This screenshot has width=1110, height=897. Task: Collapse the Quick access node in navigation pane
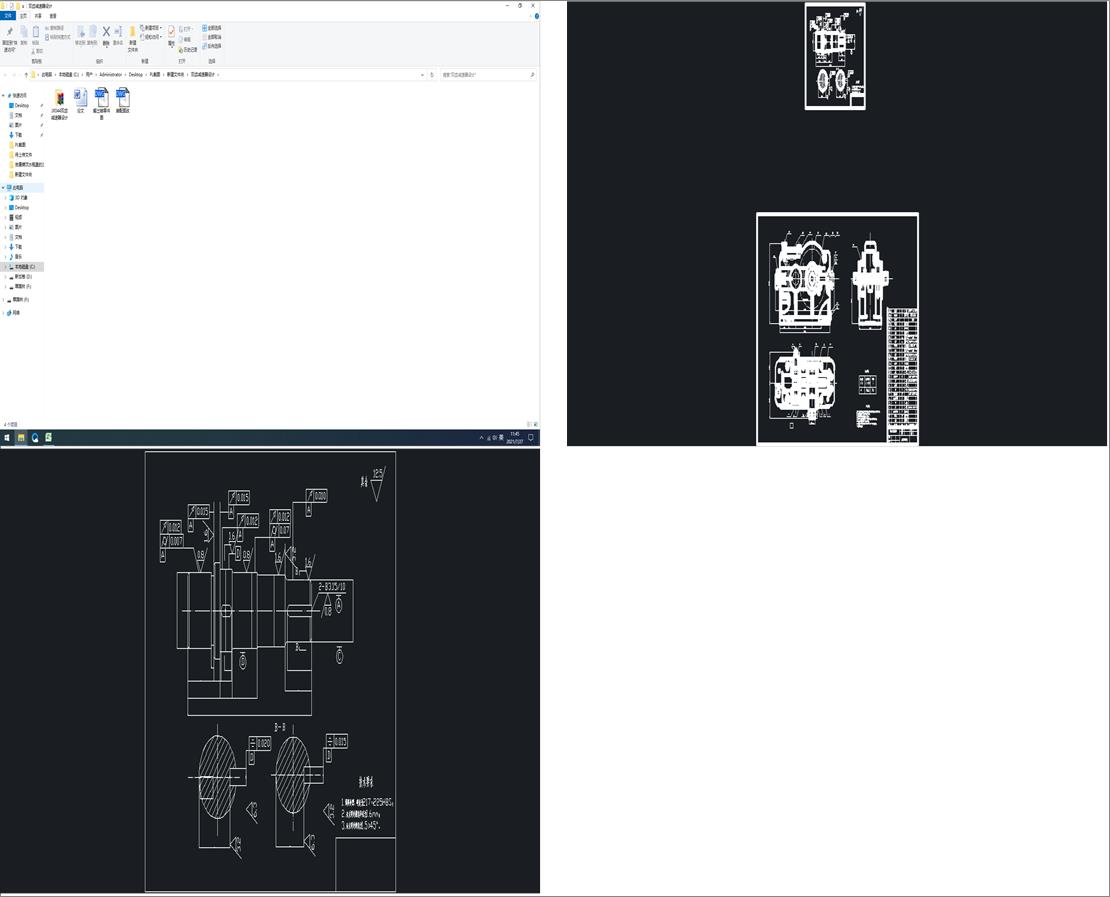4,95
